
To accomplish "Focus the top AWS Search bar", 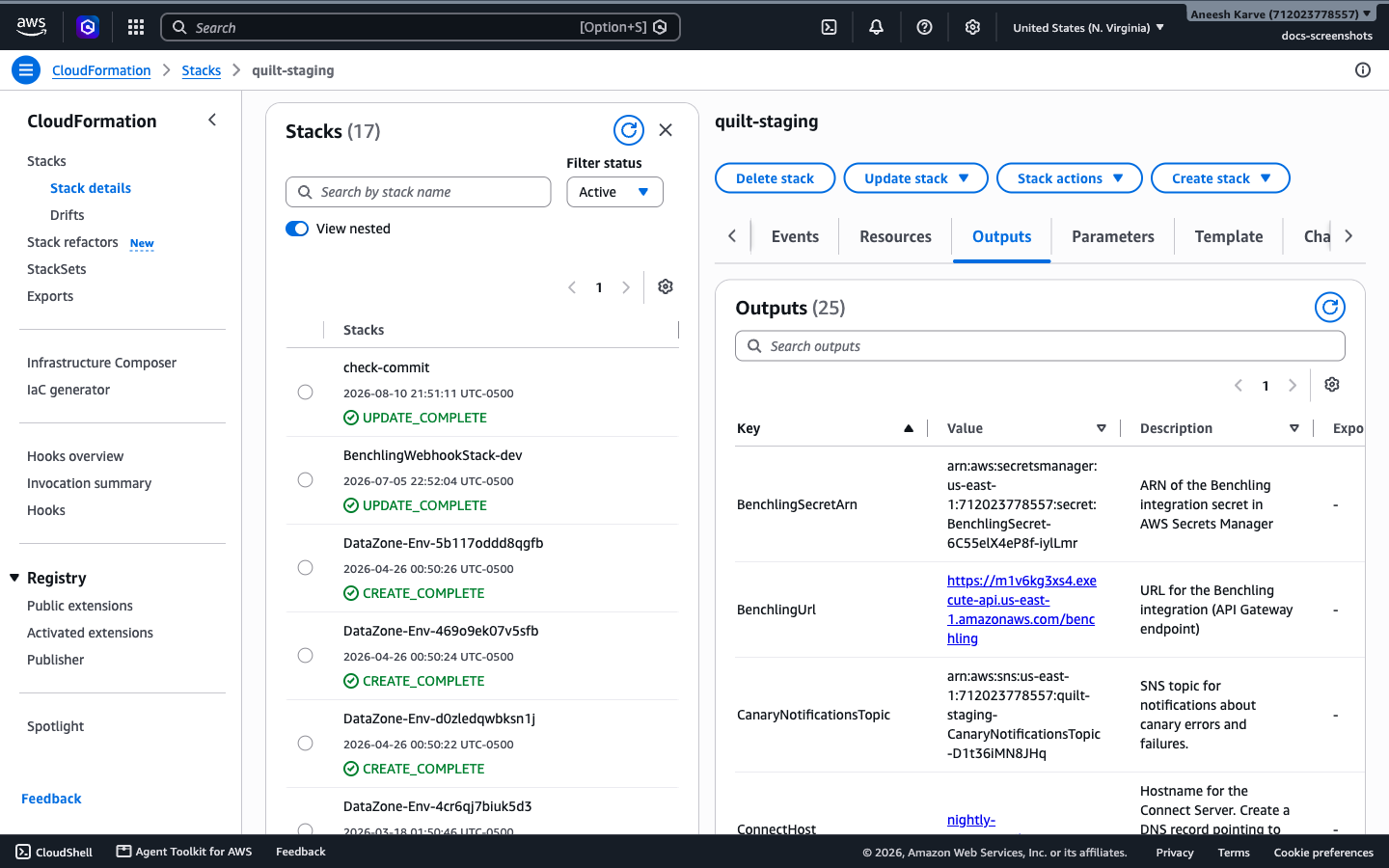I will (421, 27).
